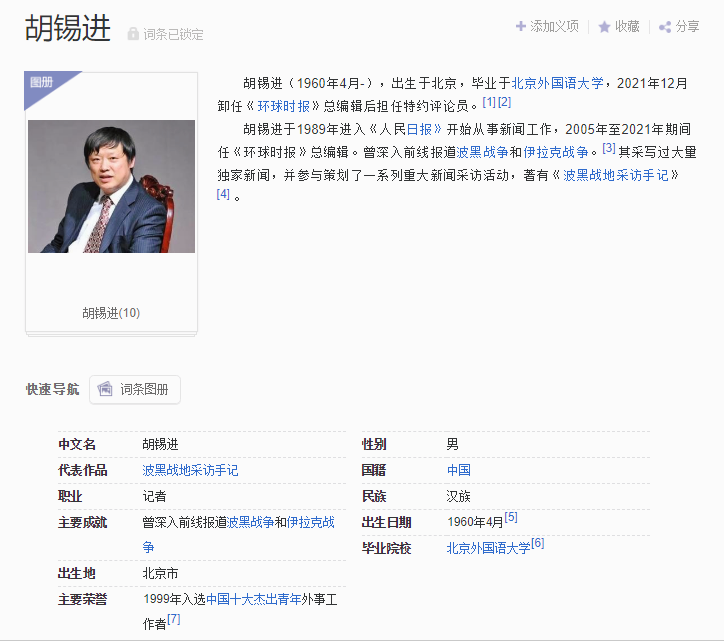
Task: Click the plus icon for 添加义项
Action: (520, 26)
